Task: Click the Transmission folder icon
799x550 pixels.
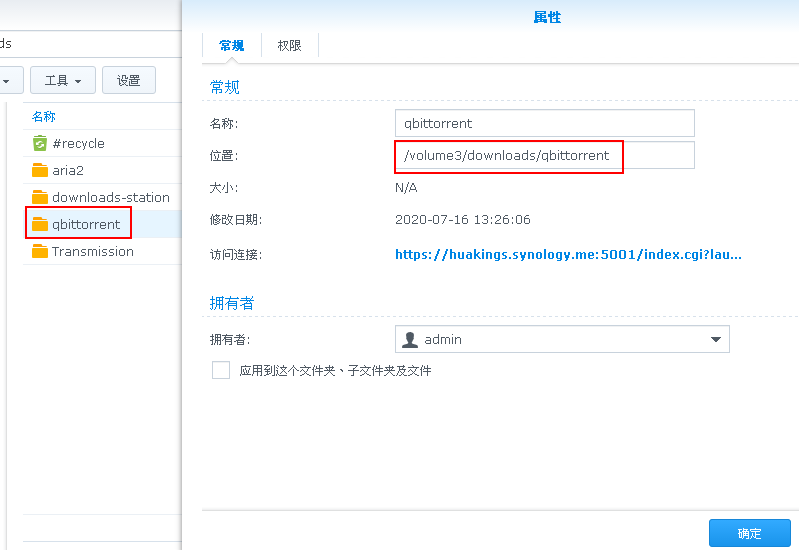Action: [x=40, y=251]
